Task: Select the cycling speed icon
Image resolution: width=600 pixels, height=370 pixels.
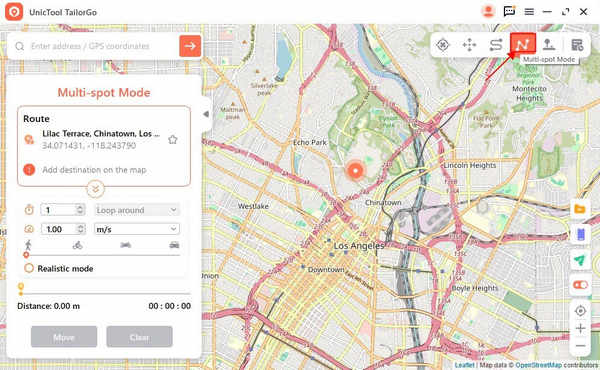Action: 78,245
